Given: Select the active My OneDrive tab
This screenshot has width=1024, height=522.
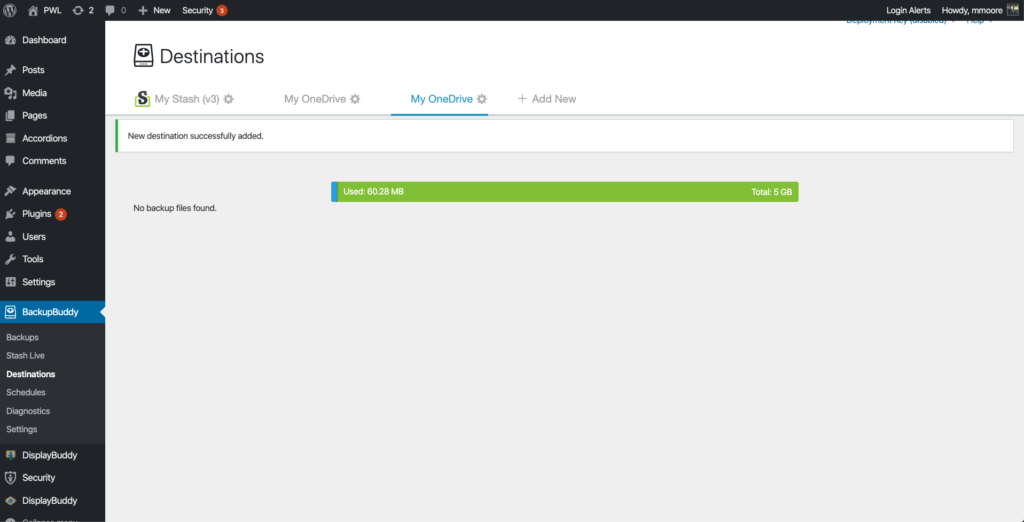Looking at the screenshot, I should pyautogui.click(x=441, y=99).
